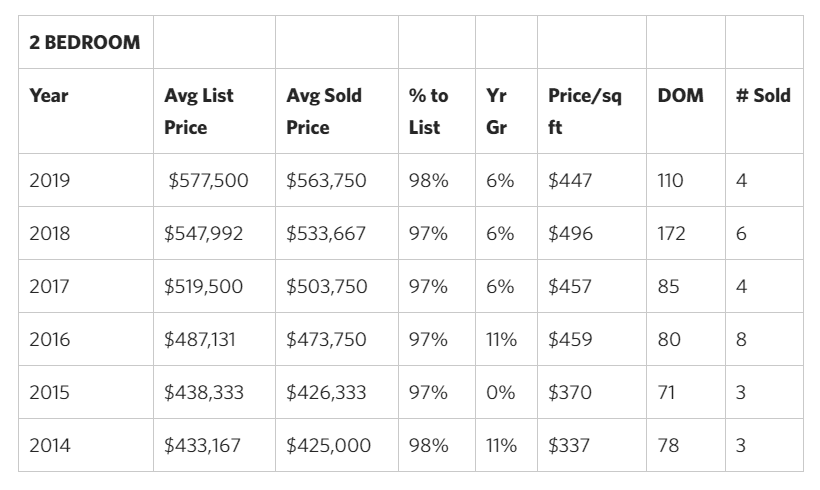This screenshot has height=490, width=820.
Task: Select the 0% yearly growth cell
Action: pyautogui.click(x=500, y=393)
